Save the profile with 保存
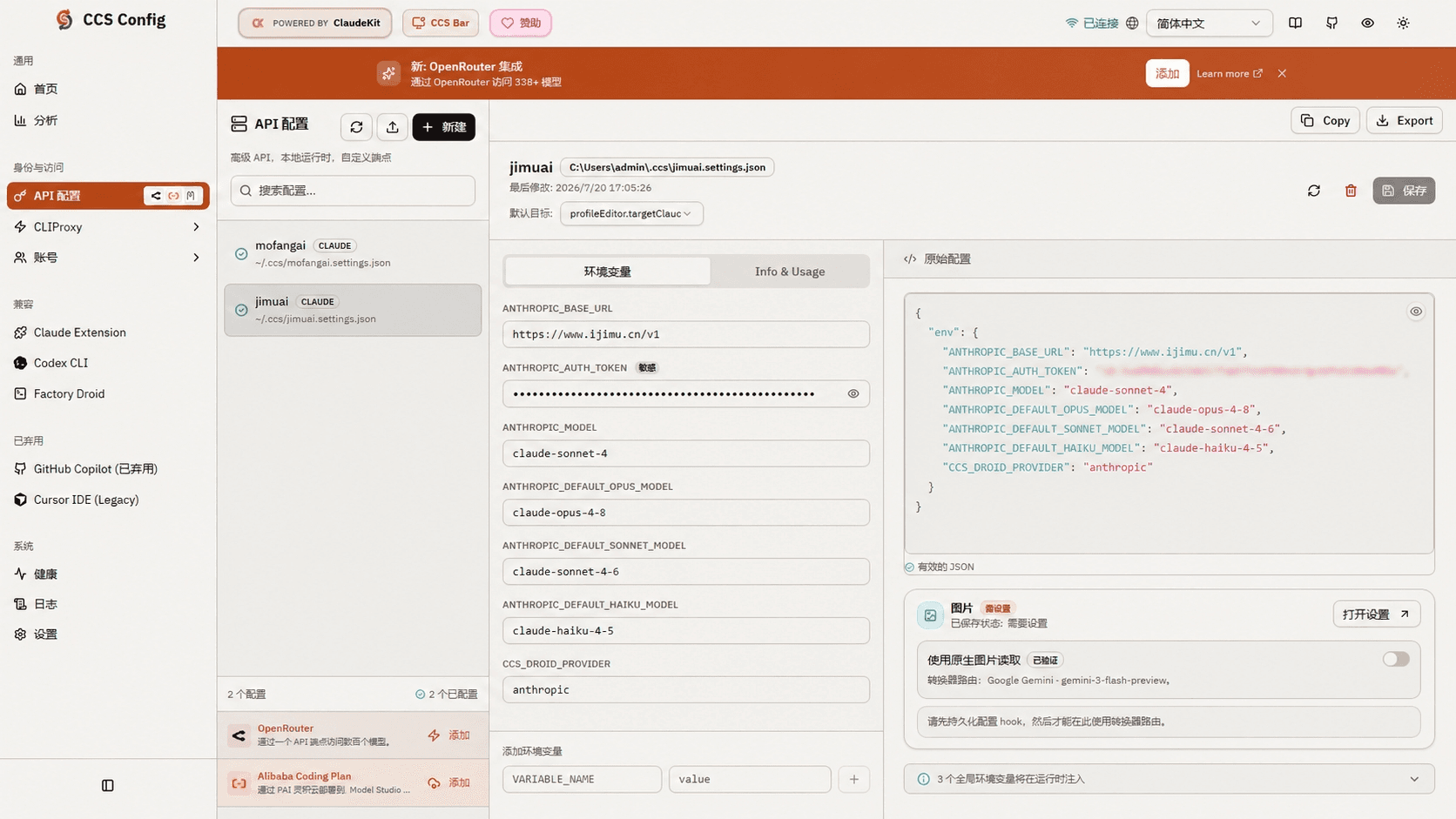This screenshot has width=1456, height=819. coord(1405,191)
